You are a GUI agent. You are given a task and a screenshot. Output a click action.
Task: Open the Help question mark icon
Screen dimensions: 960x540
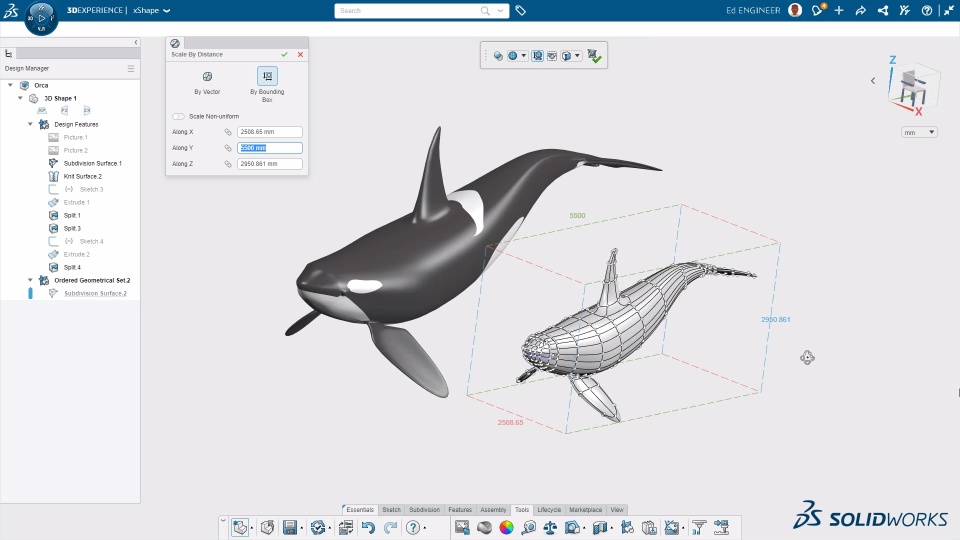pos(413,527)
